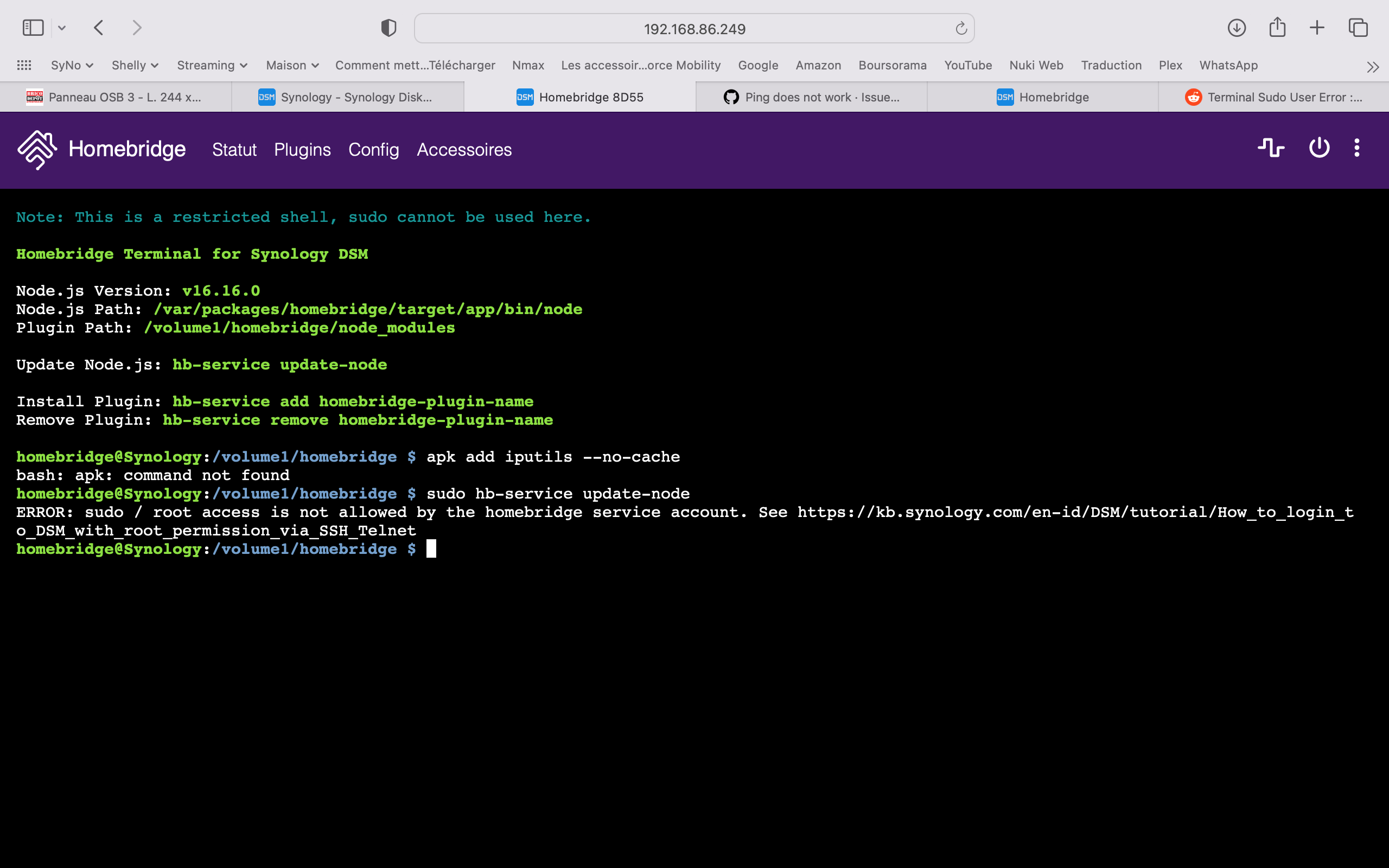Image resolution: width=1389 pixels, height=868 pixels.
Task: Open Safari's Downloads icon
Action: tap(1237, 27)
